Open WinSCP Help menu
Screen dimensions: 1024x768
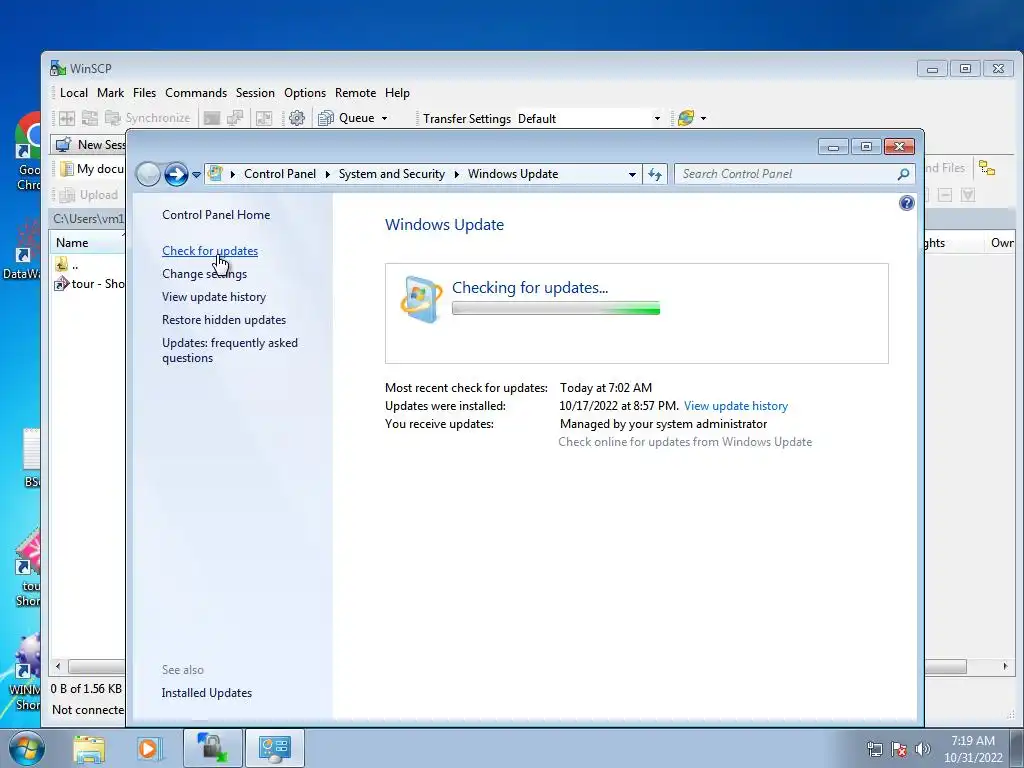[x=397, y=93]
